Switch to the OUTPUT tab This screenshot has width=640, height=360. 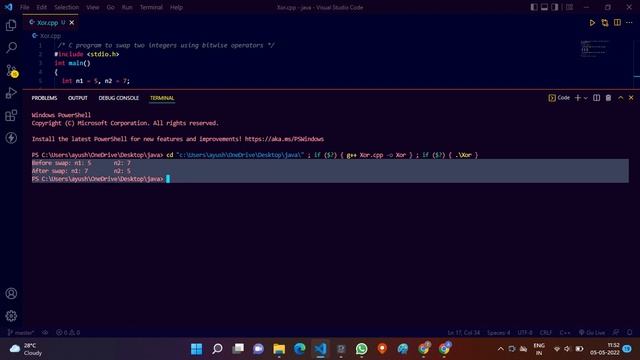tap(78, 98)
